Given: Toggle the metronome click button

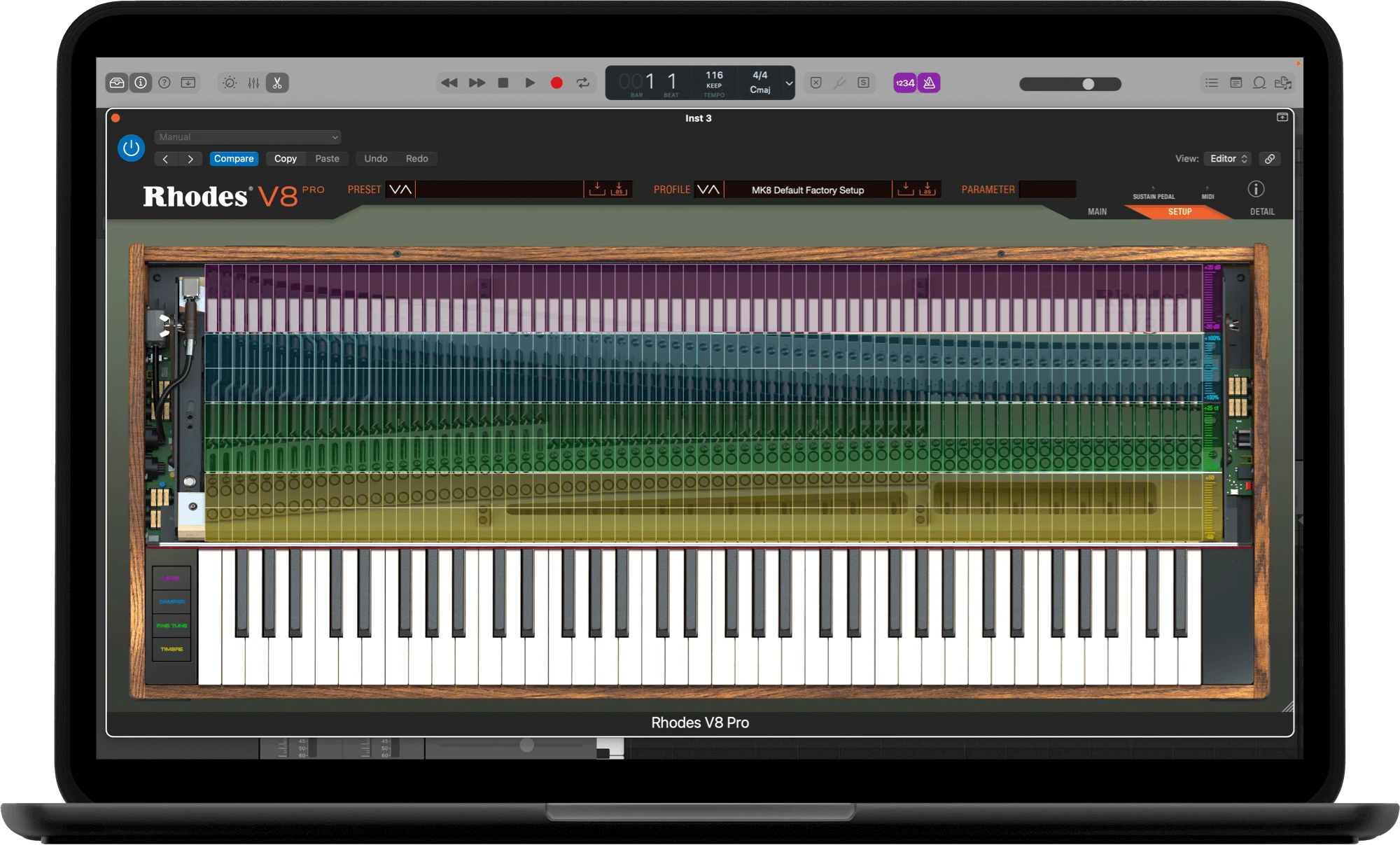Looking at the screenshot, I should (929, 83).
